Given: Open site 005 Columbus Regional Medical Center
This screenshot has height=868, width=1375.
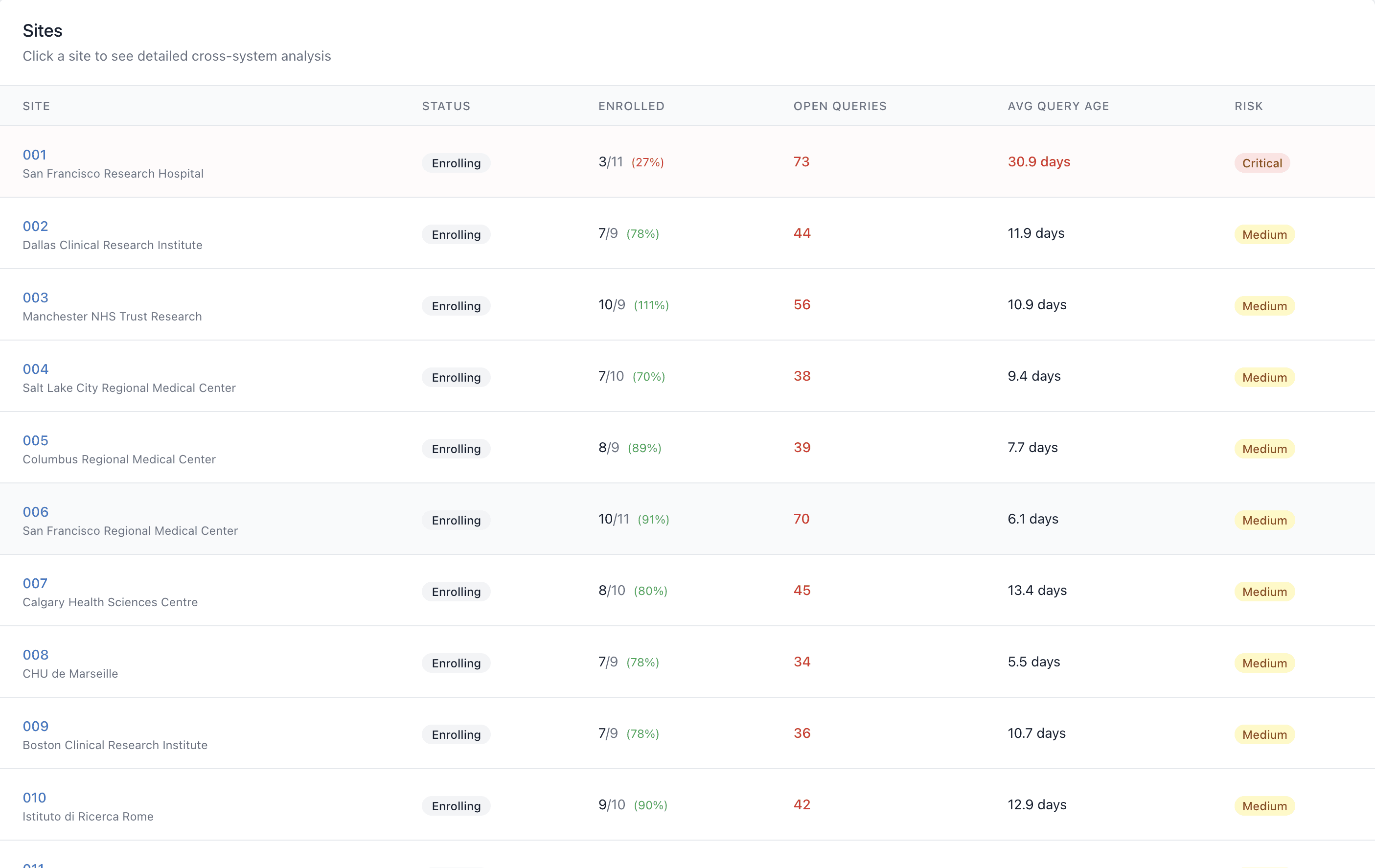Looking at the screenshot, I should click(35, 440).
